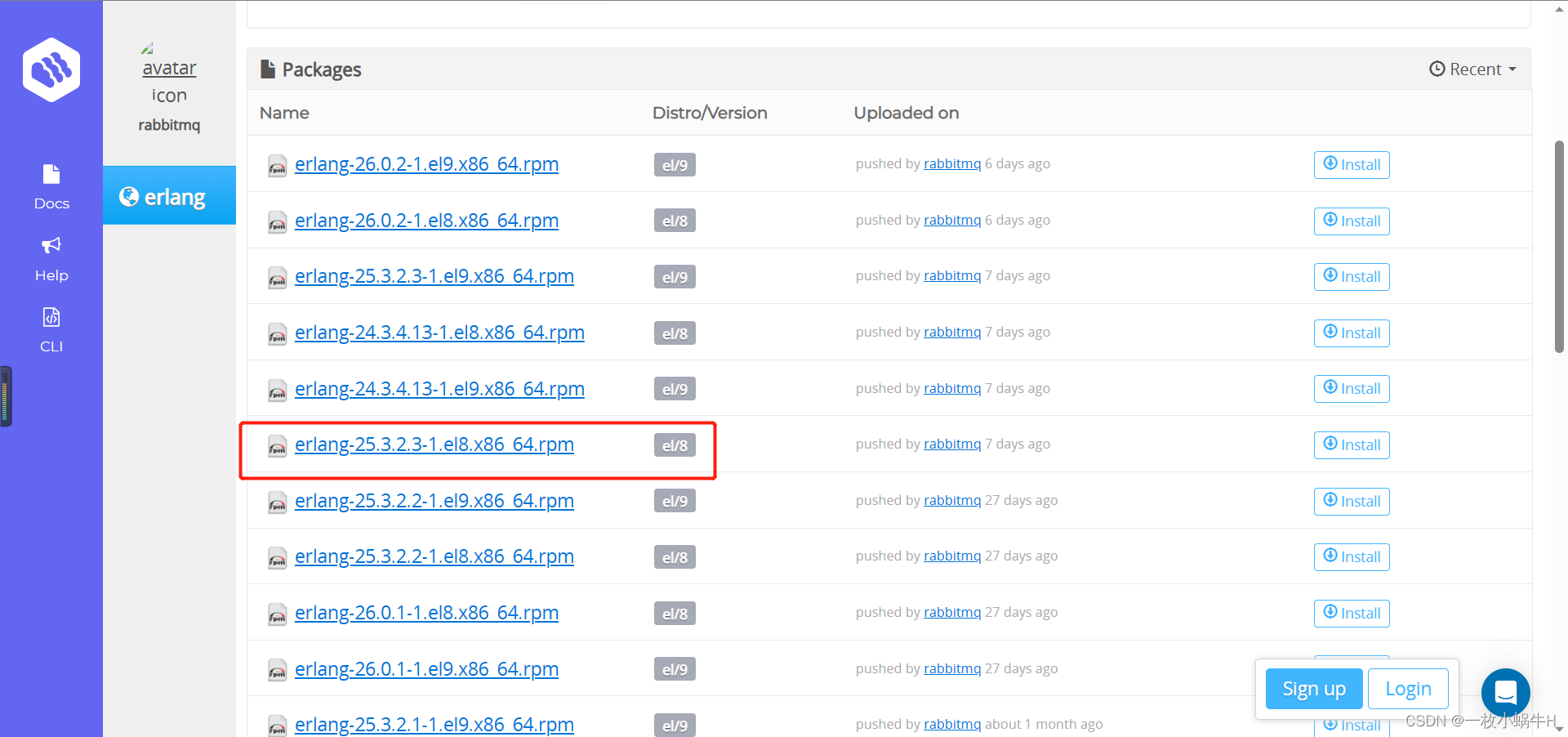Click el/8 badge for erlang-26.0.2-1.el8
This screenshot has height=737, width=1568.
click(675, 221)
